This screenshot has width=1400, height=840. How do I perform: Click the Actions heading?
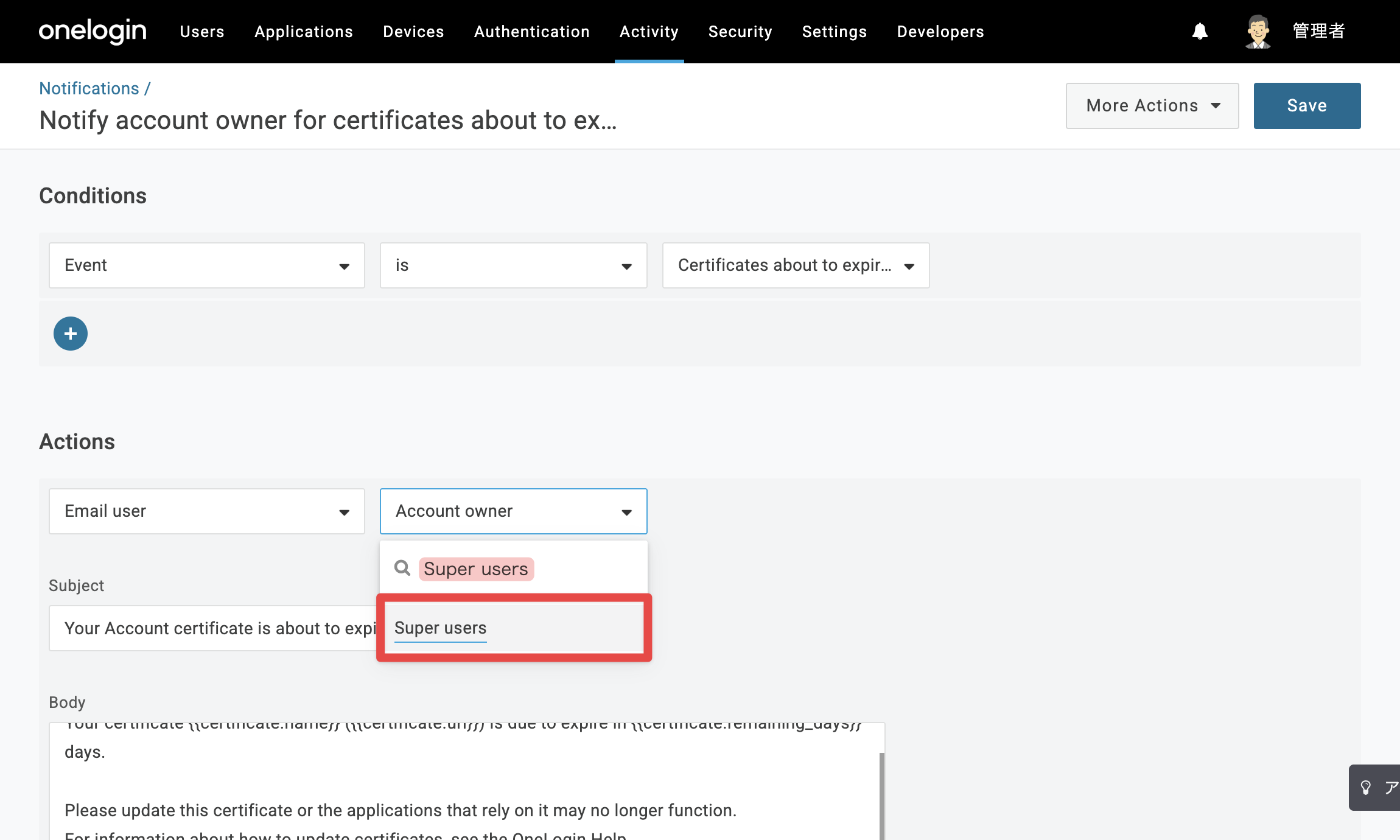pos(77,442)
